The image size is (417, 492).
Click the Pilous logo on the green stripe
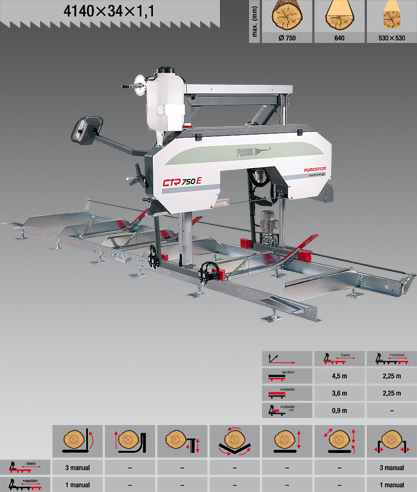[253, 152]
